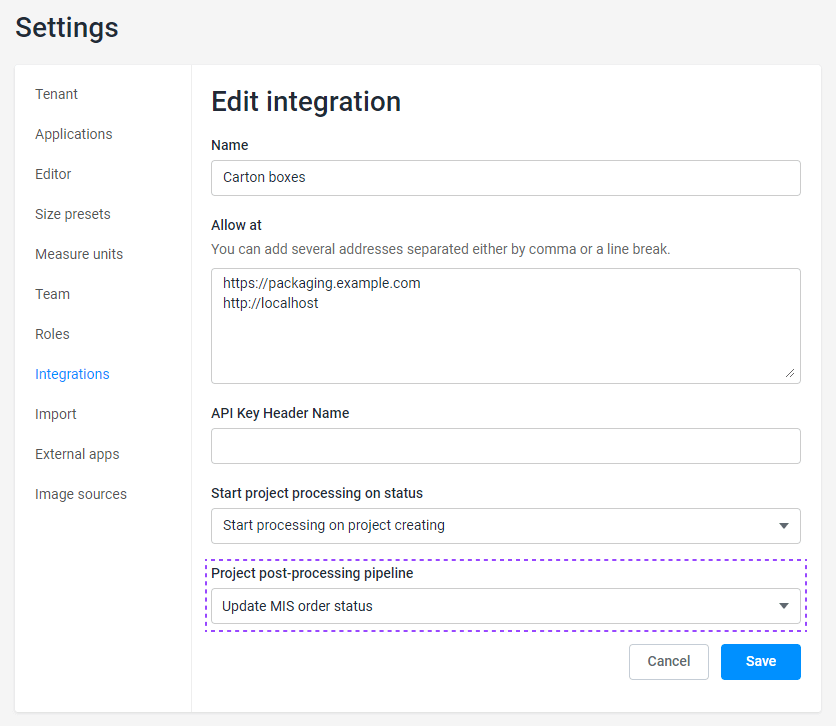This screenshot has height=726, width=836.
Task: Go to Applications in settings sidebar
Action: click(74, 134)
